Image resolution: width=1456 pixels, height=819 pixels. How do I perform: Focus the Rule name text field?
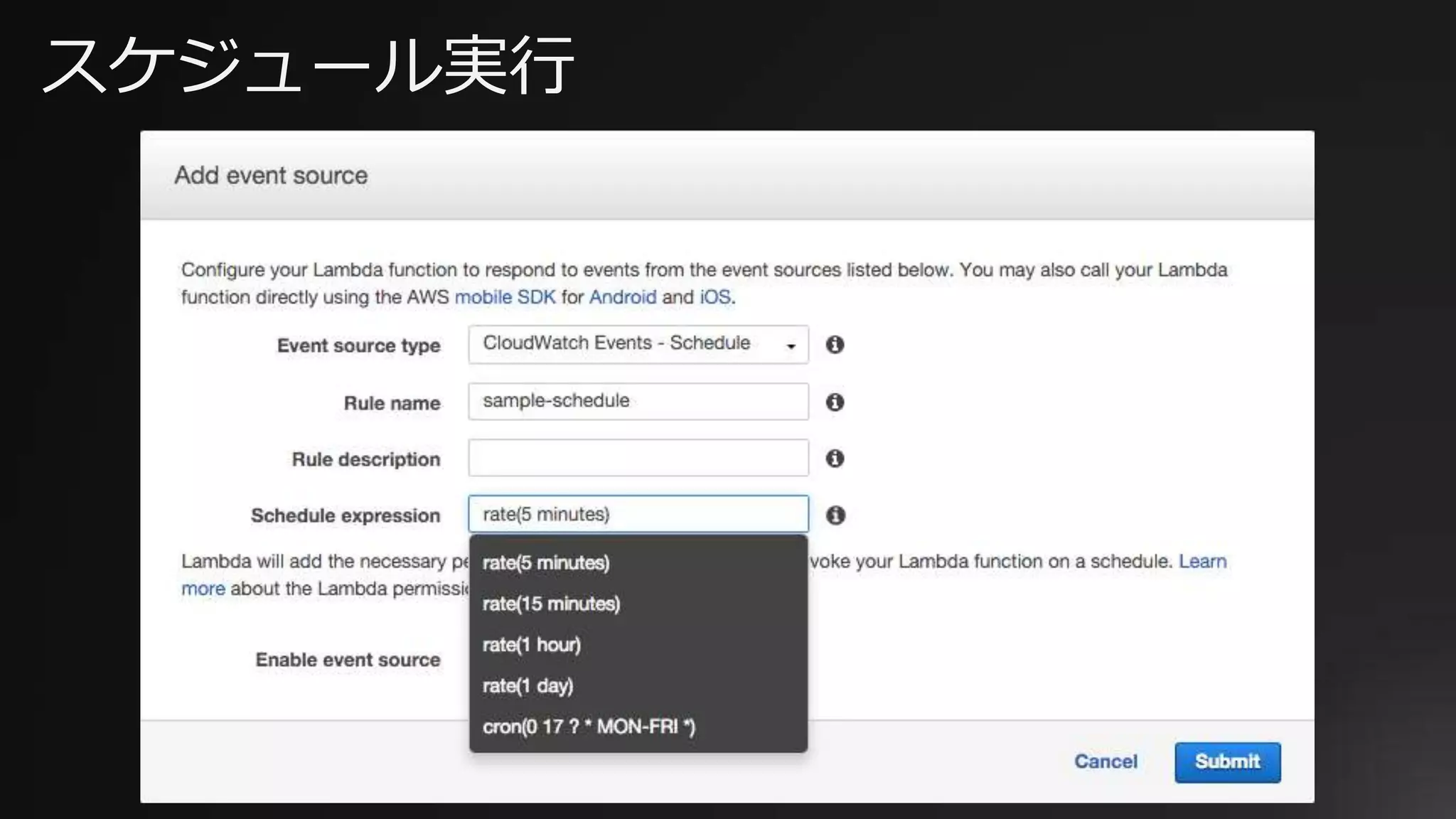(x=638, y=402)
